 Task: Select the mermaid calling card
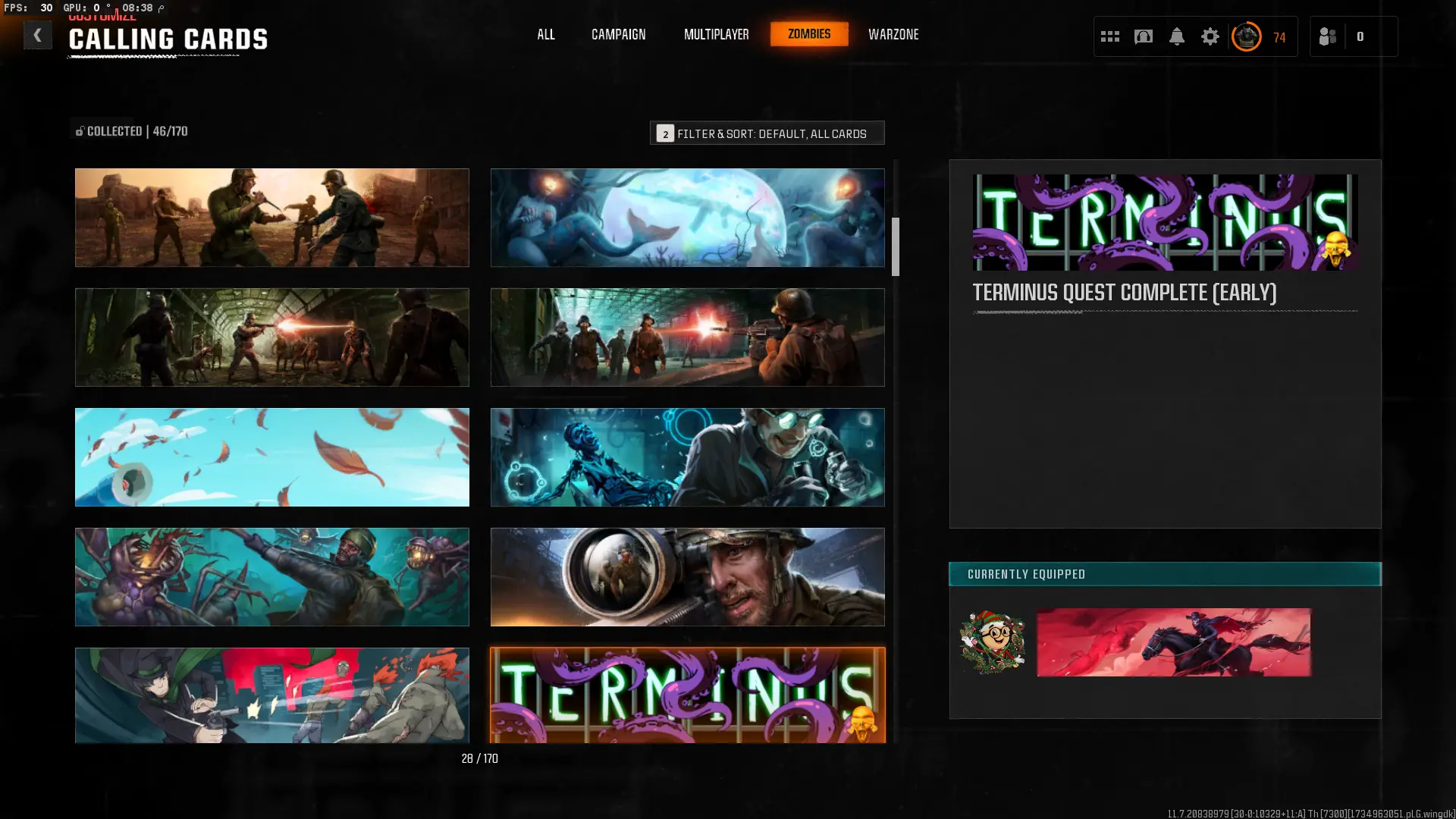(x=687, y=218)
